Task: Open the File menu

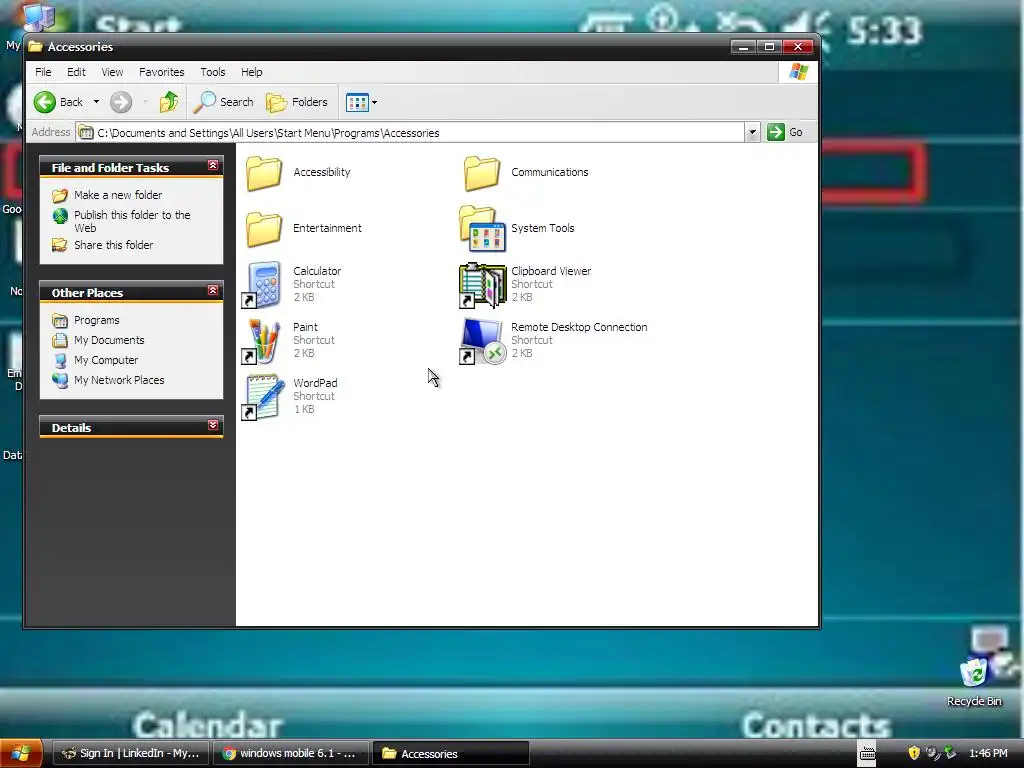Action: [x=43, y=72]
